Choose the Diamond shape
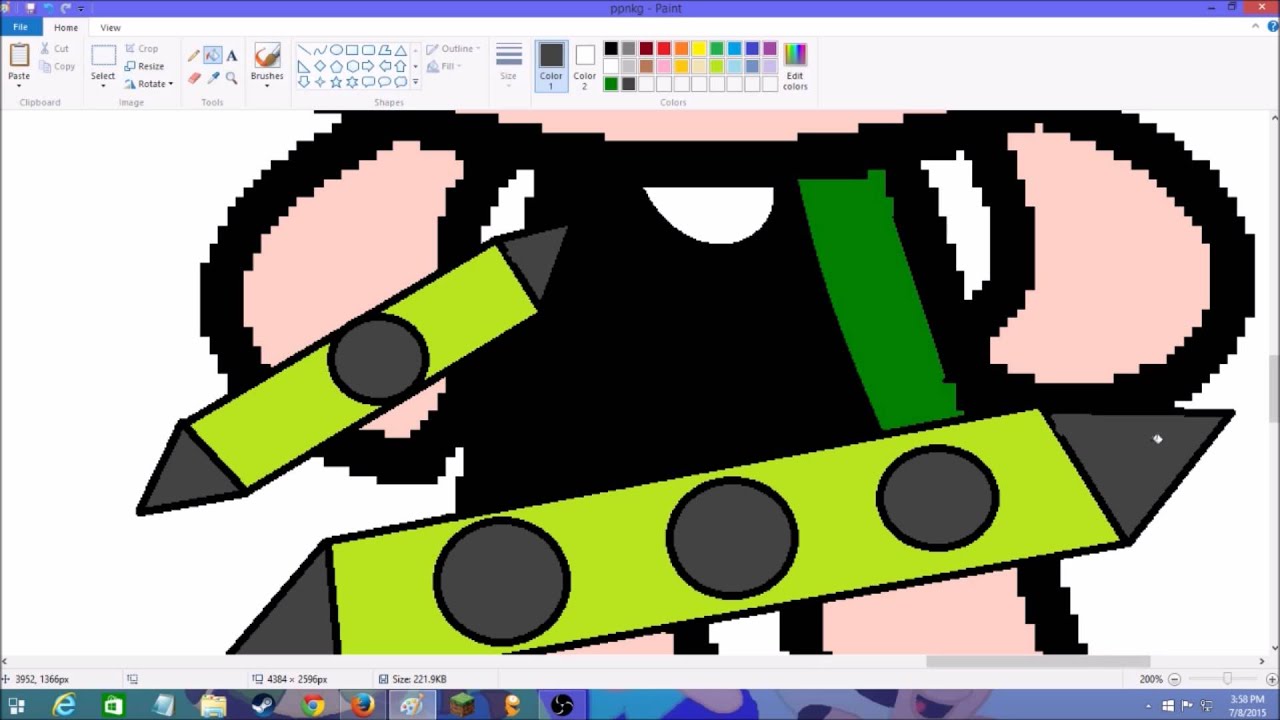The height and width of the screenshot is (720, 1280). tap(320, 66)
